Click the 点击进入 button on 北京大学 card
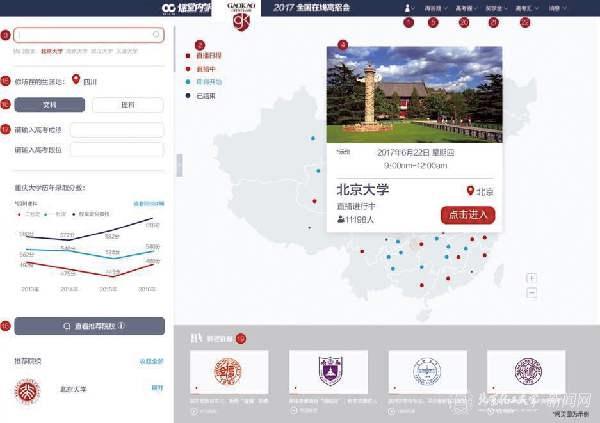Image resolution: width=600 pixels, height=423 pixels. tap(468, 215)
